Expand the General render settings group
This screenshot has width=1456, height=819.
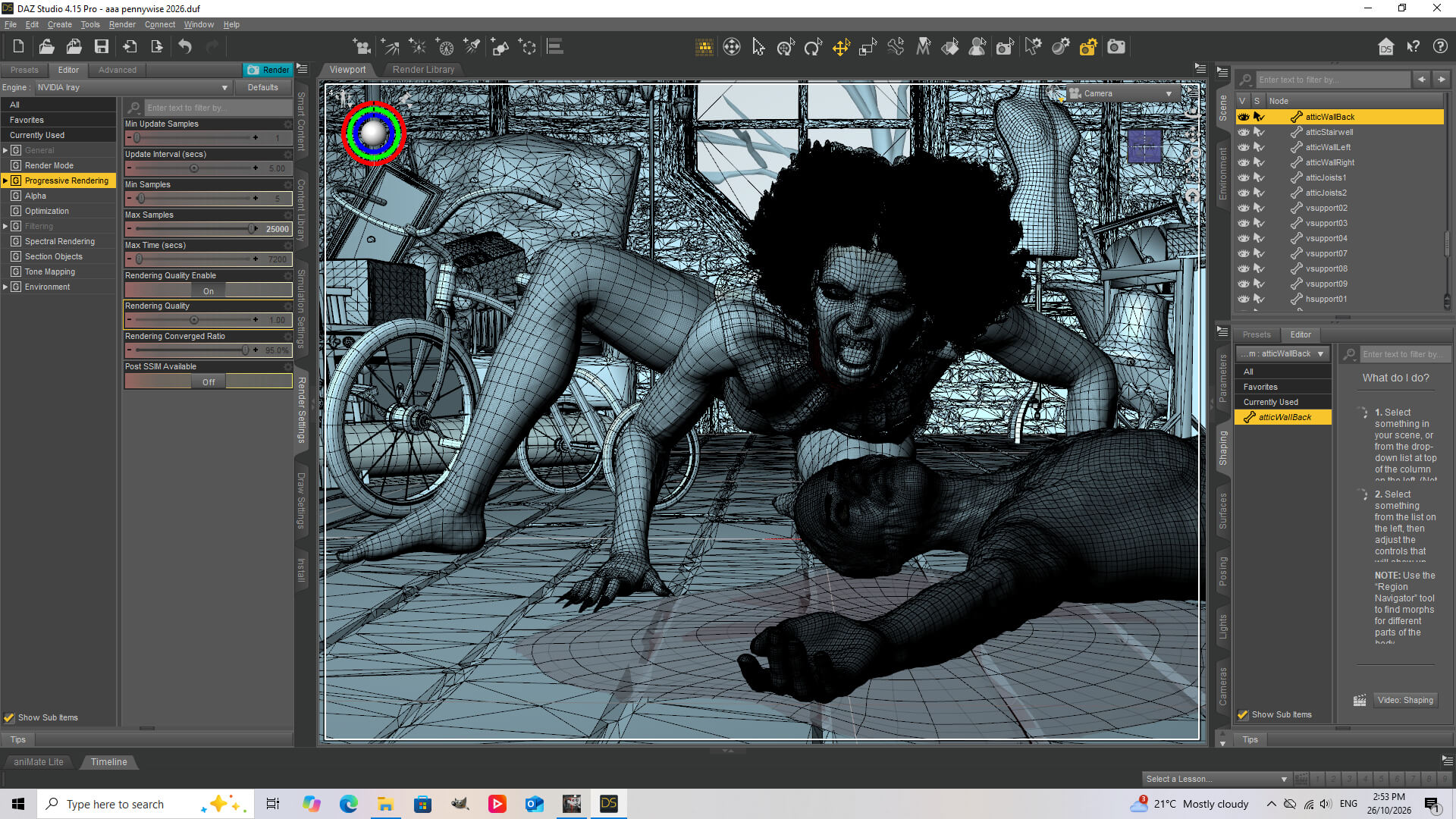tap(5, 150)
